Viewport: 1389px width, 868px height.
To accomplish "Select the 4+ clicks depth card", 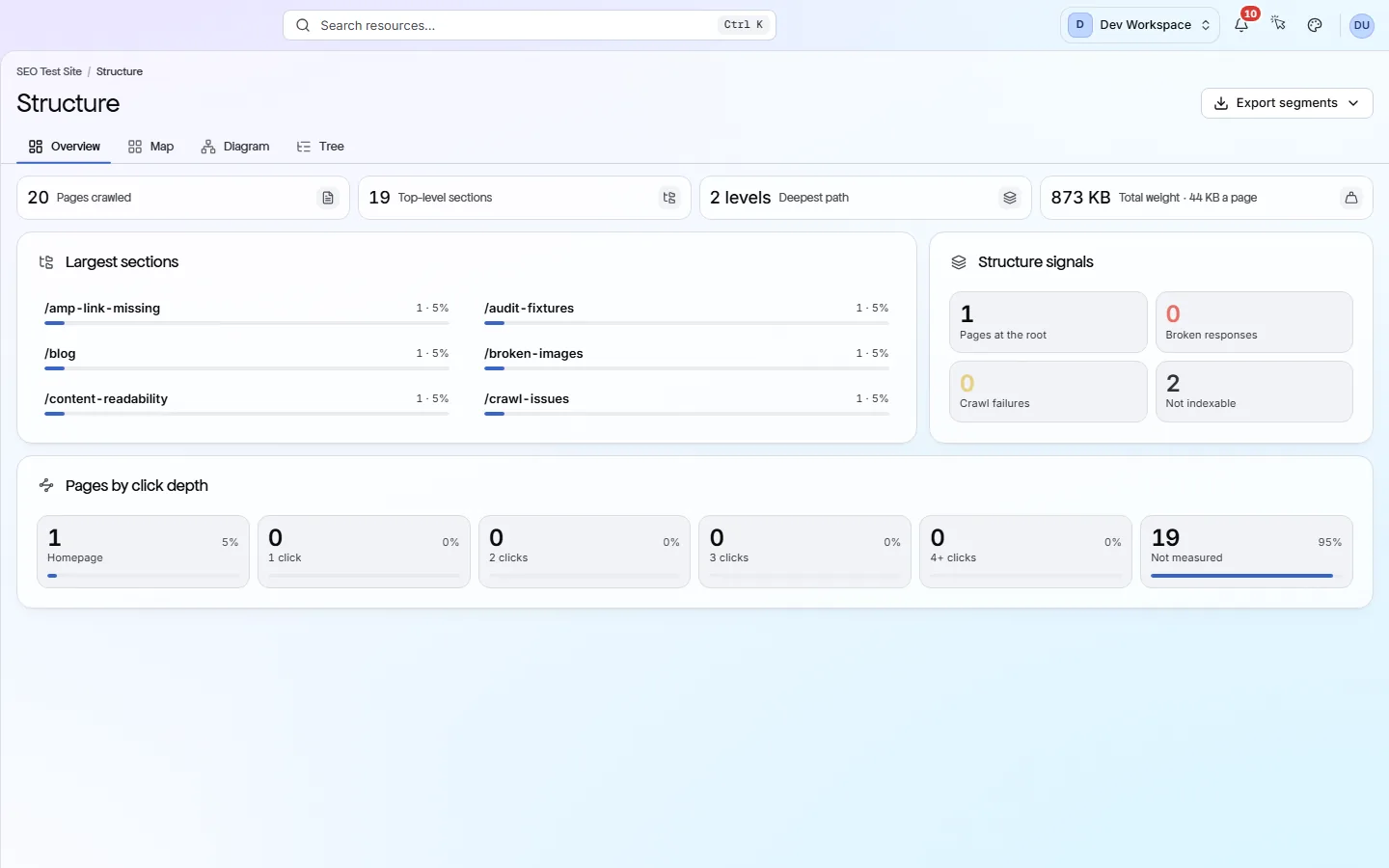I will [x=1025, y=552].
